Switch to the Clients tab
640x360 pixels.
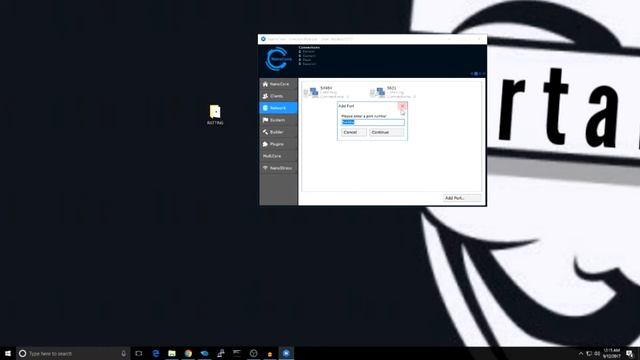pos(278,96)
